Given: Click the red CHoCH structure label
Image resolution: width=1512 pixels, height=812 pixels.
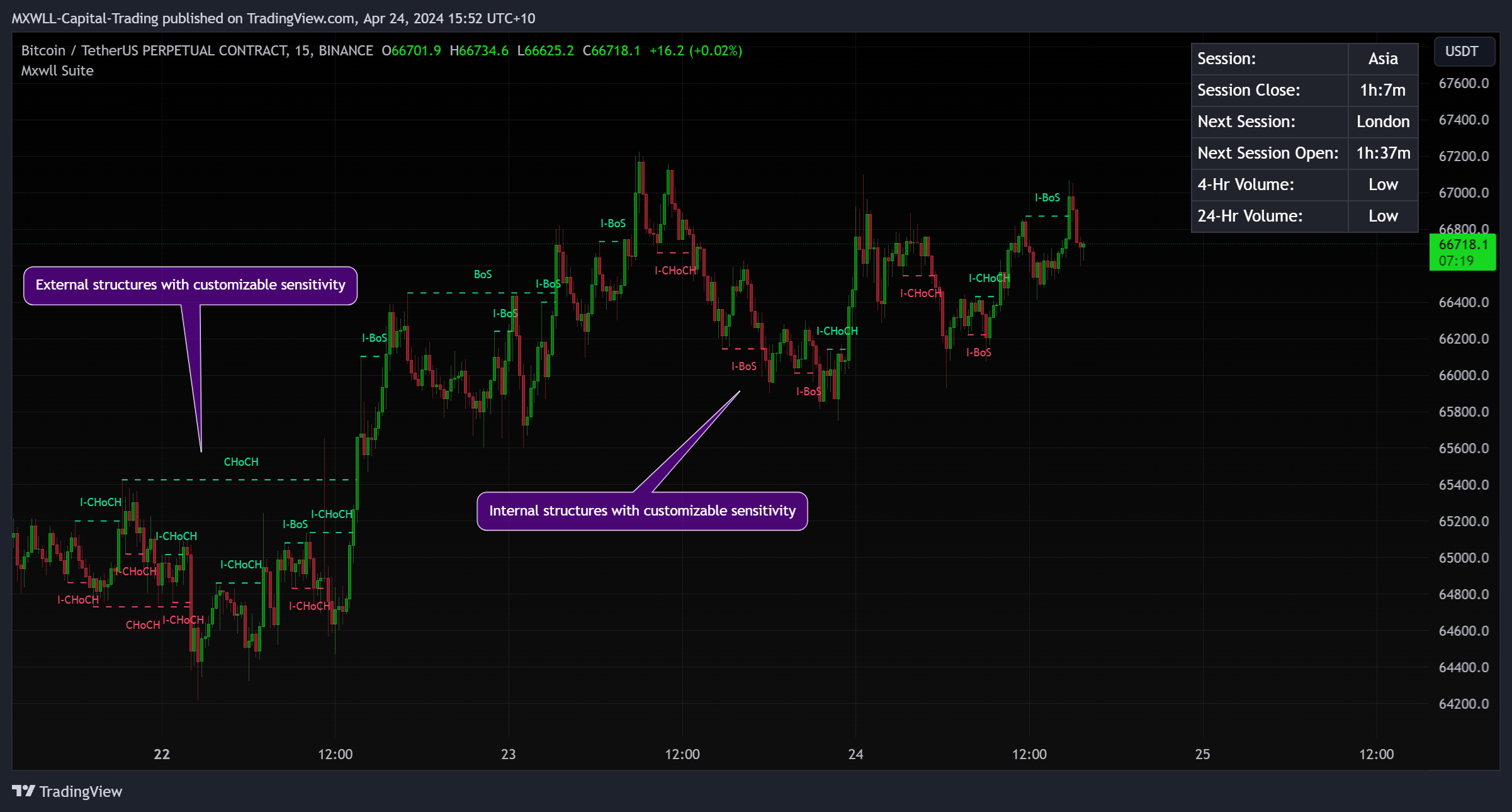Looking at the screenshot, I should tap(143, 625).
